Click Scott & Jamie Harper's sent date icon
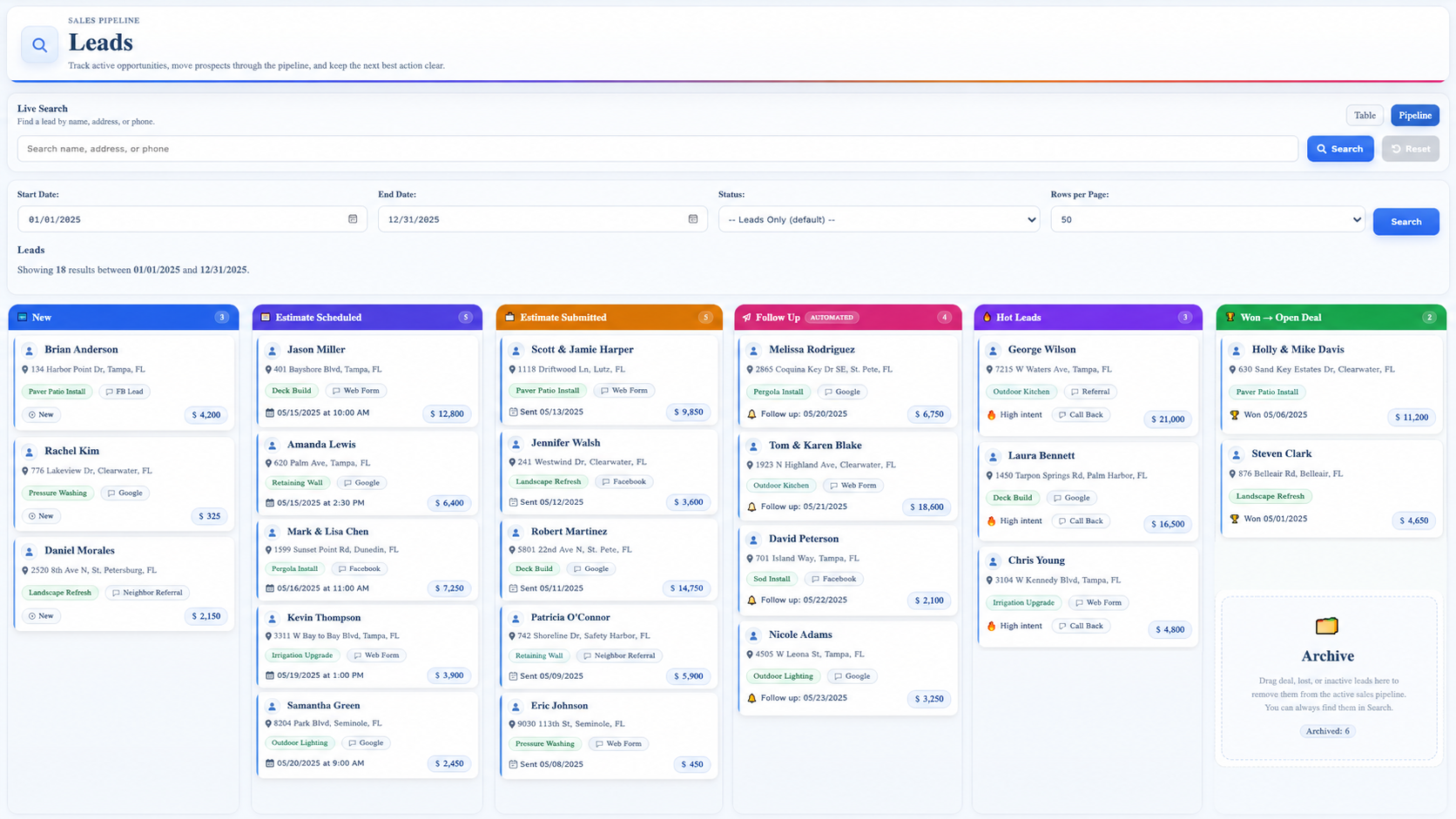This screenshot has width=1456, height=819. pos(513,412)
